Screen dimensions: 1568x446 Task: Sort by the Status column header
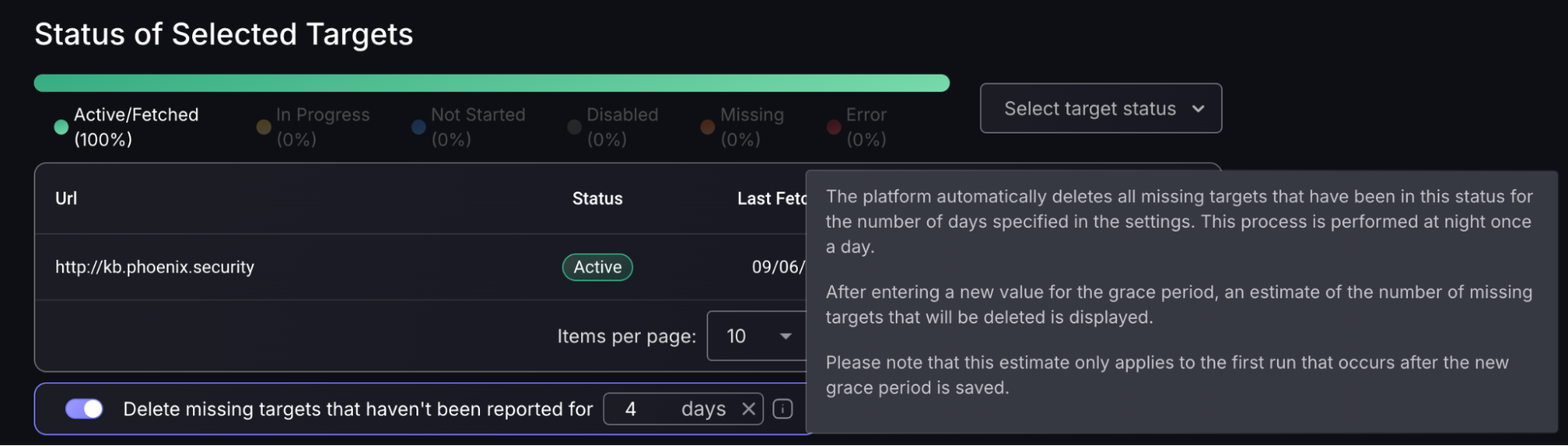point(597,199)
